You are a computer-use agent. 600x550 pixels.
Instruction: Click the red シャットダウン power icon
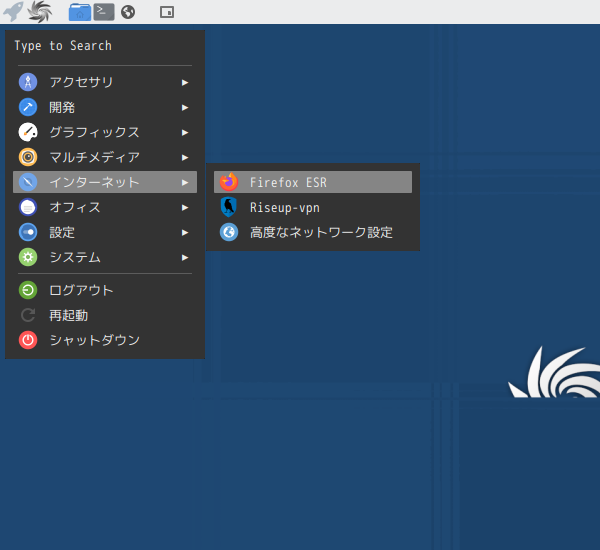pos(28,340)
